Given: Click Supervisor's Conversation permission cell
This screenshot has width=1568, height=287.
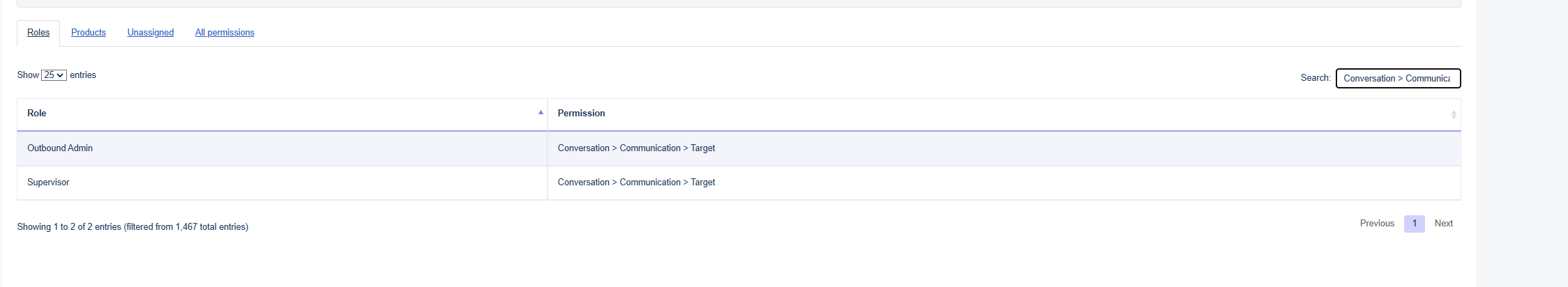Looking at the screenshot, I should coord(636,183).
